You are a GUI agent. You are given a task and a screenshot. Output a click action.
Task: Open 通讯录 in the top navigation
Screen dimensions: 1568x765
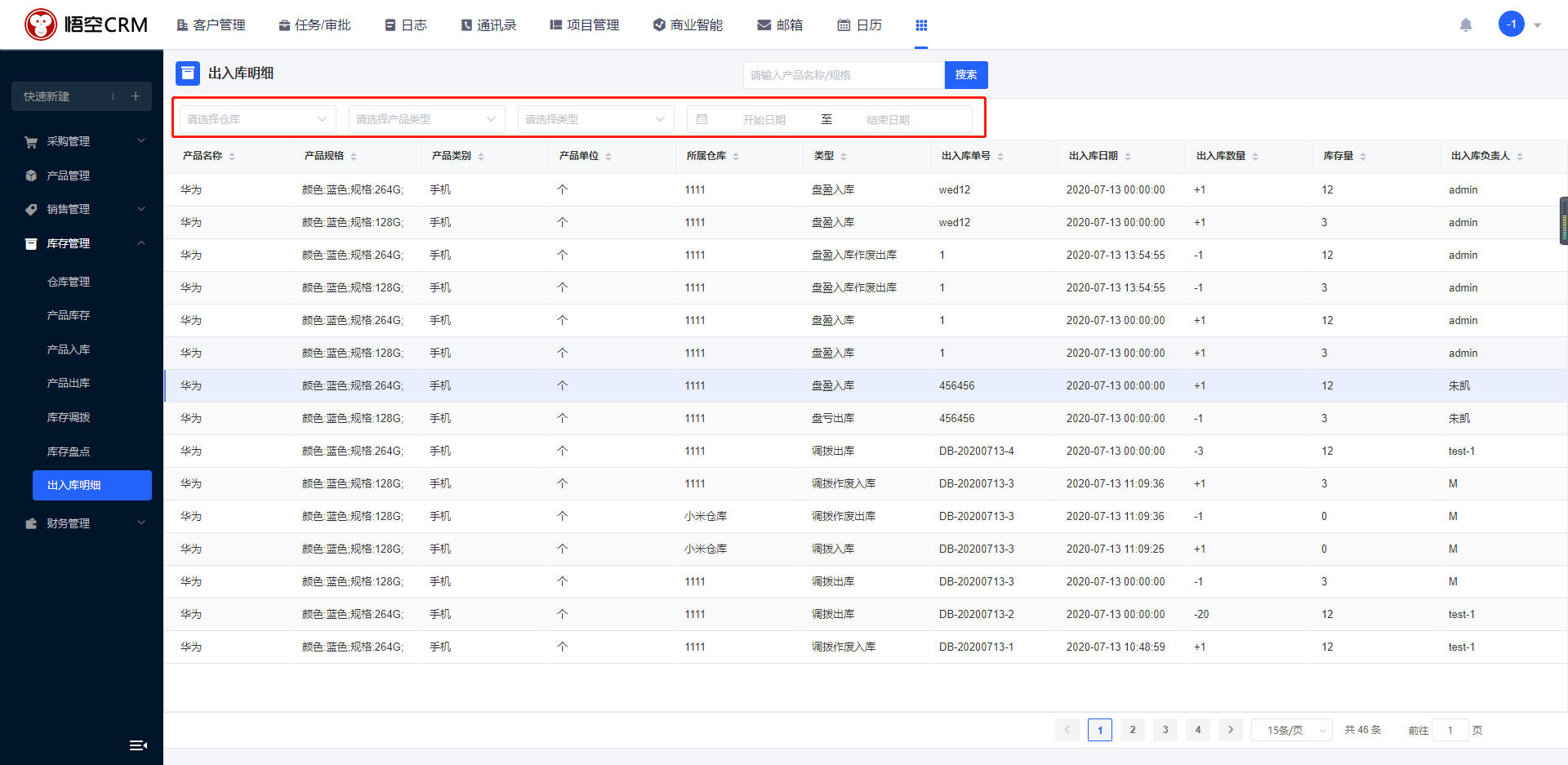point(488,25)
